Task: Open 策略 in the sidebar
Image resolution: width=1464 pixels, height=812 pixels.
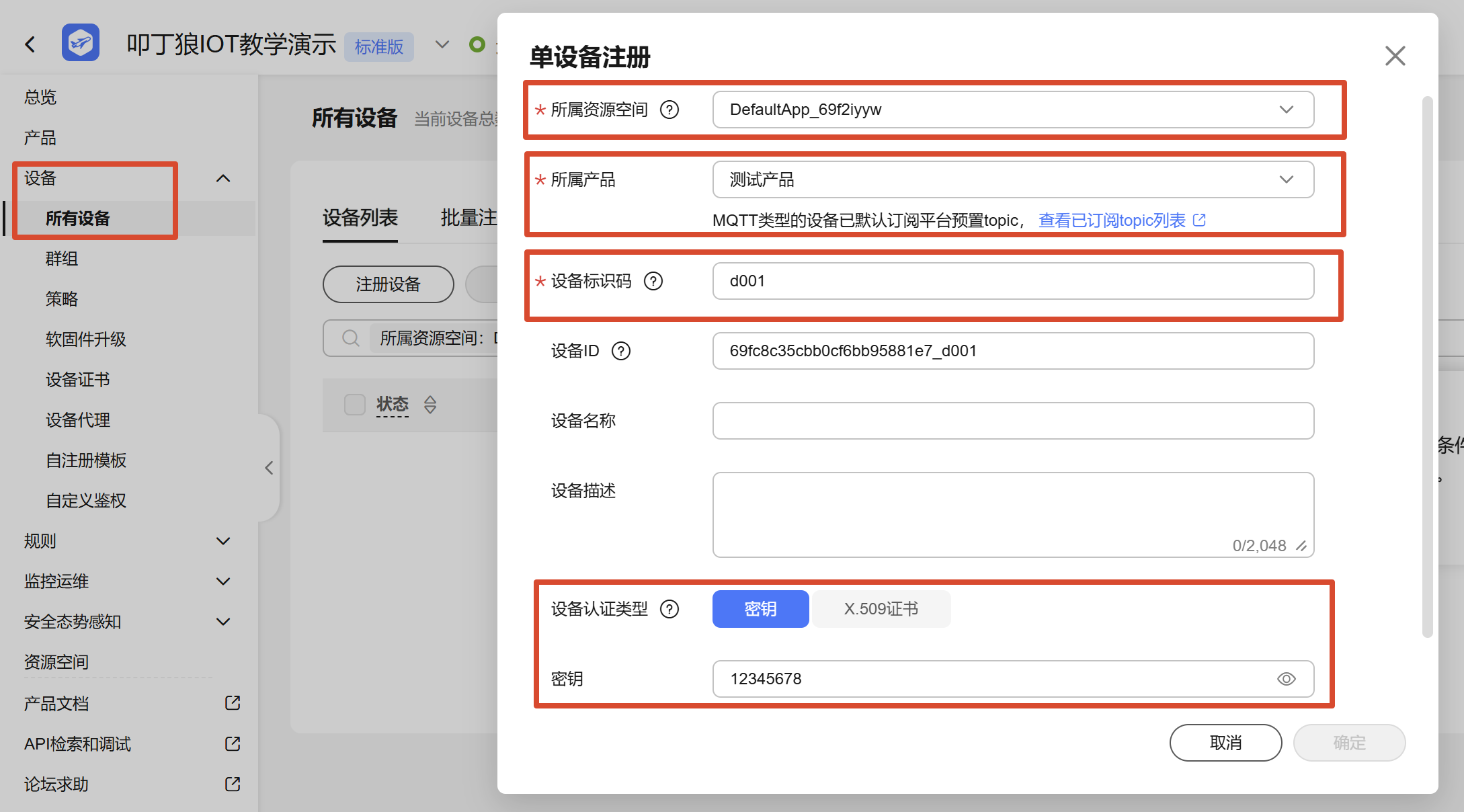Action: point(62,299)
